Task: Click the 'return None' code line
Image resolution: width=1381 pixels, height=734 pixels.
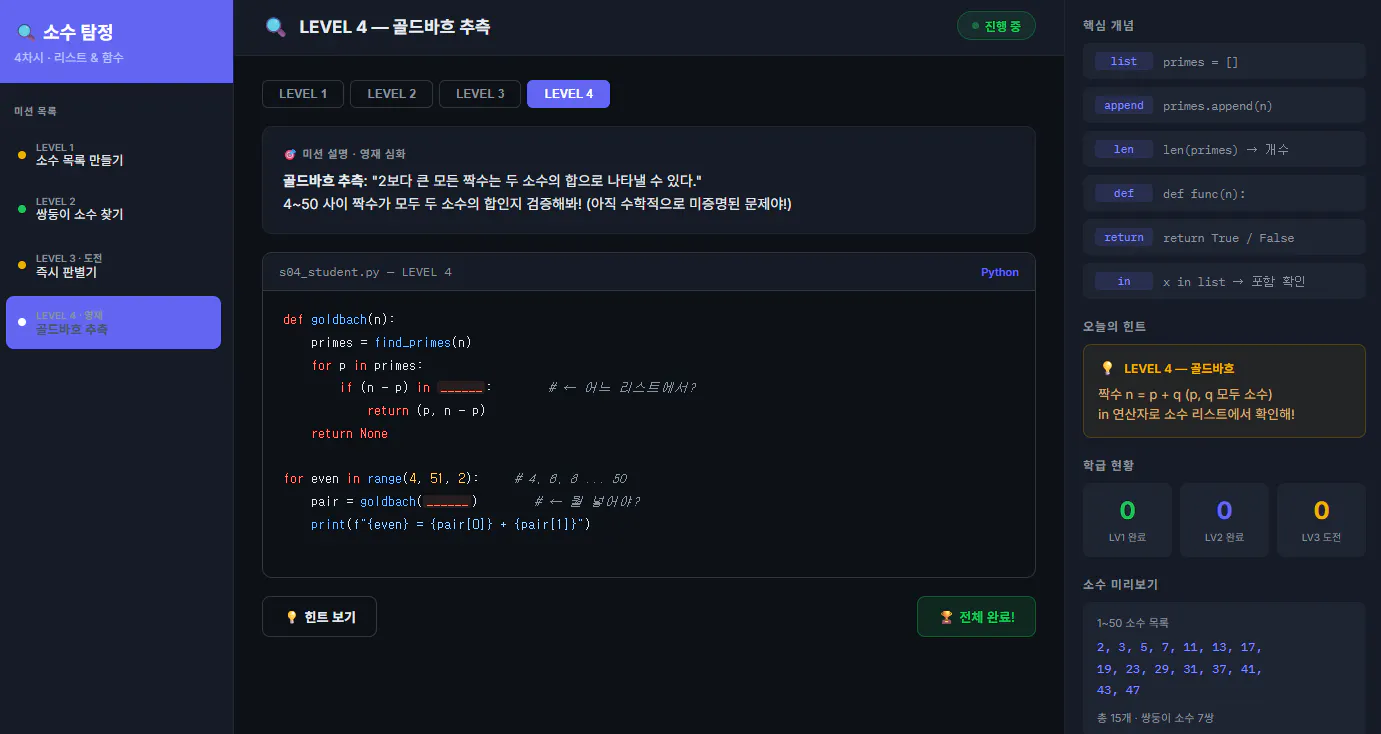Action: click(x=349, y=434)
